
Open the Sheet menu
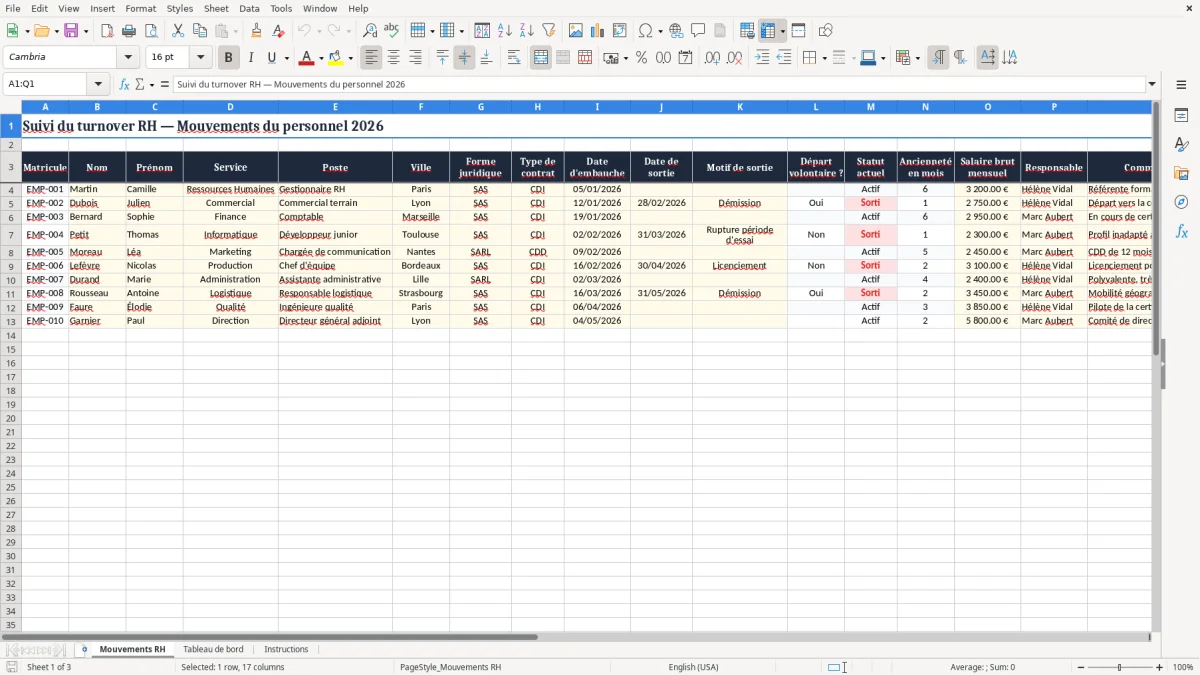216,8
